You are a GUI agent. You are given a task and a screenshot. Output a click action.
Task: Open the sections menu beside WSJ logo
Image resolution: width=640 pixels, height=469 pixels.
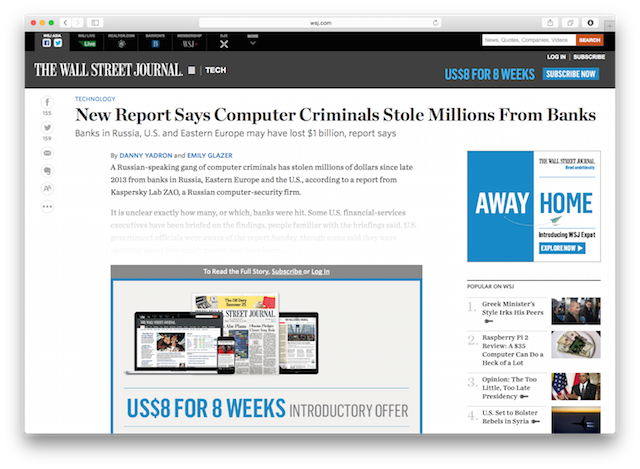pos(192,70)
